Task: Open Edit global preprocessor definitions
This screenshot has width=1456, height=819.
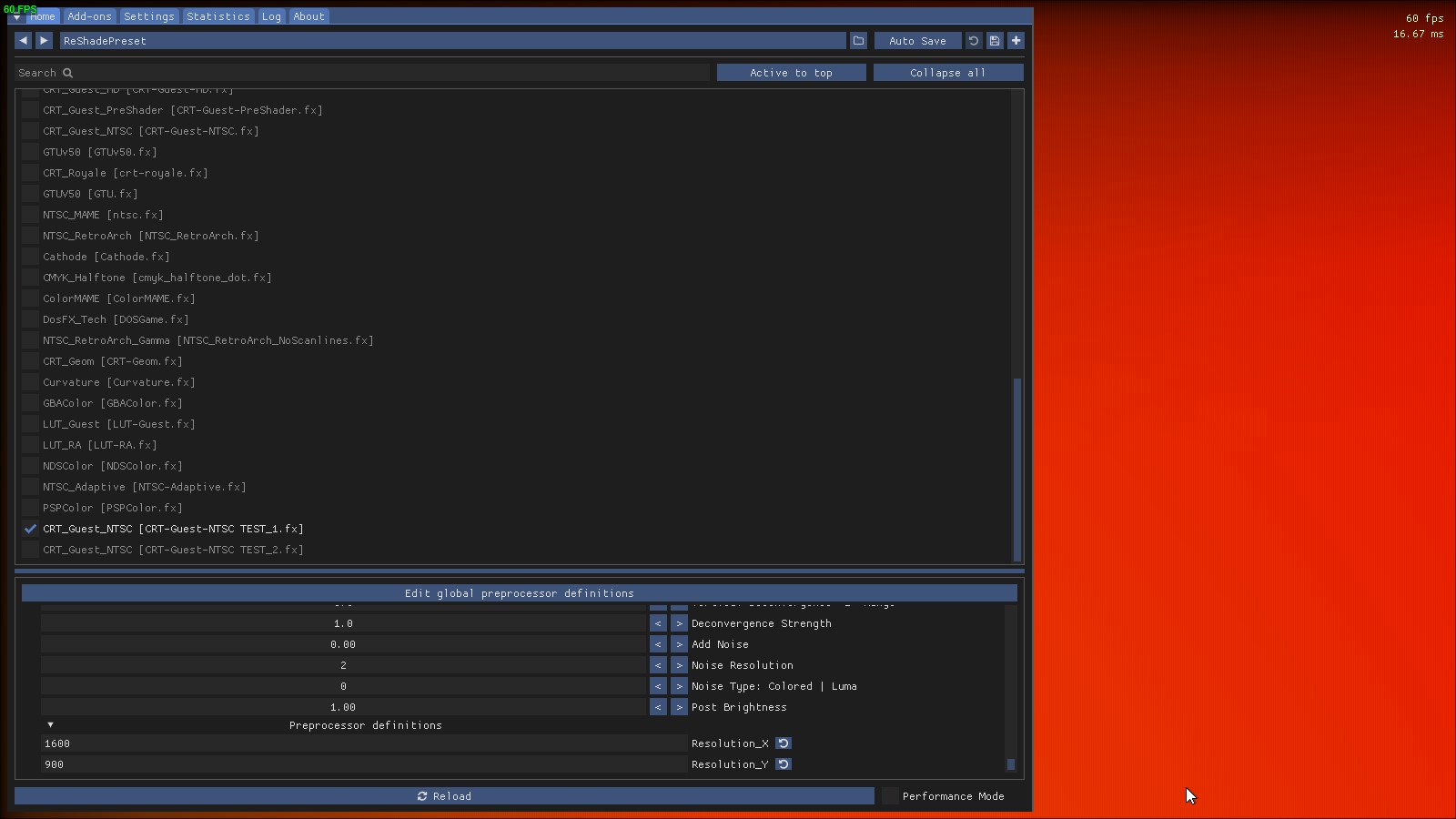Action: [519, 593]
